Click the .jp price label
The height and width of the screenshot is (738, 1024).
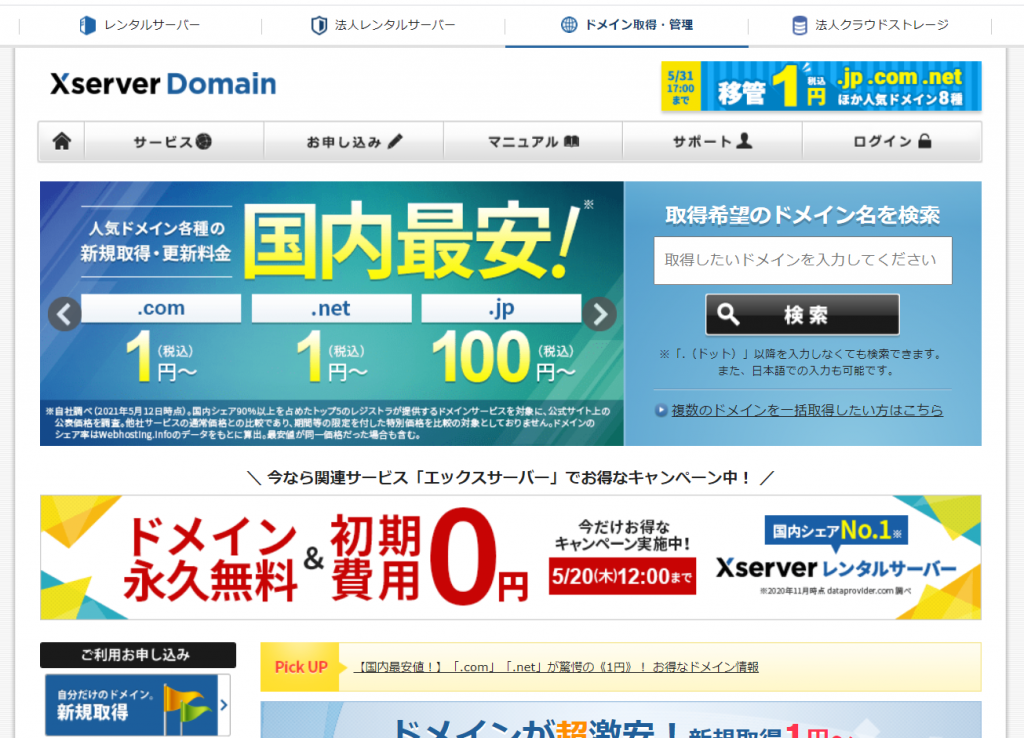(x=501, y=308)
